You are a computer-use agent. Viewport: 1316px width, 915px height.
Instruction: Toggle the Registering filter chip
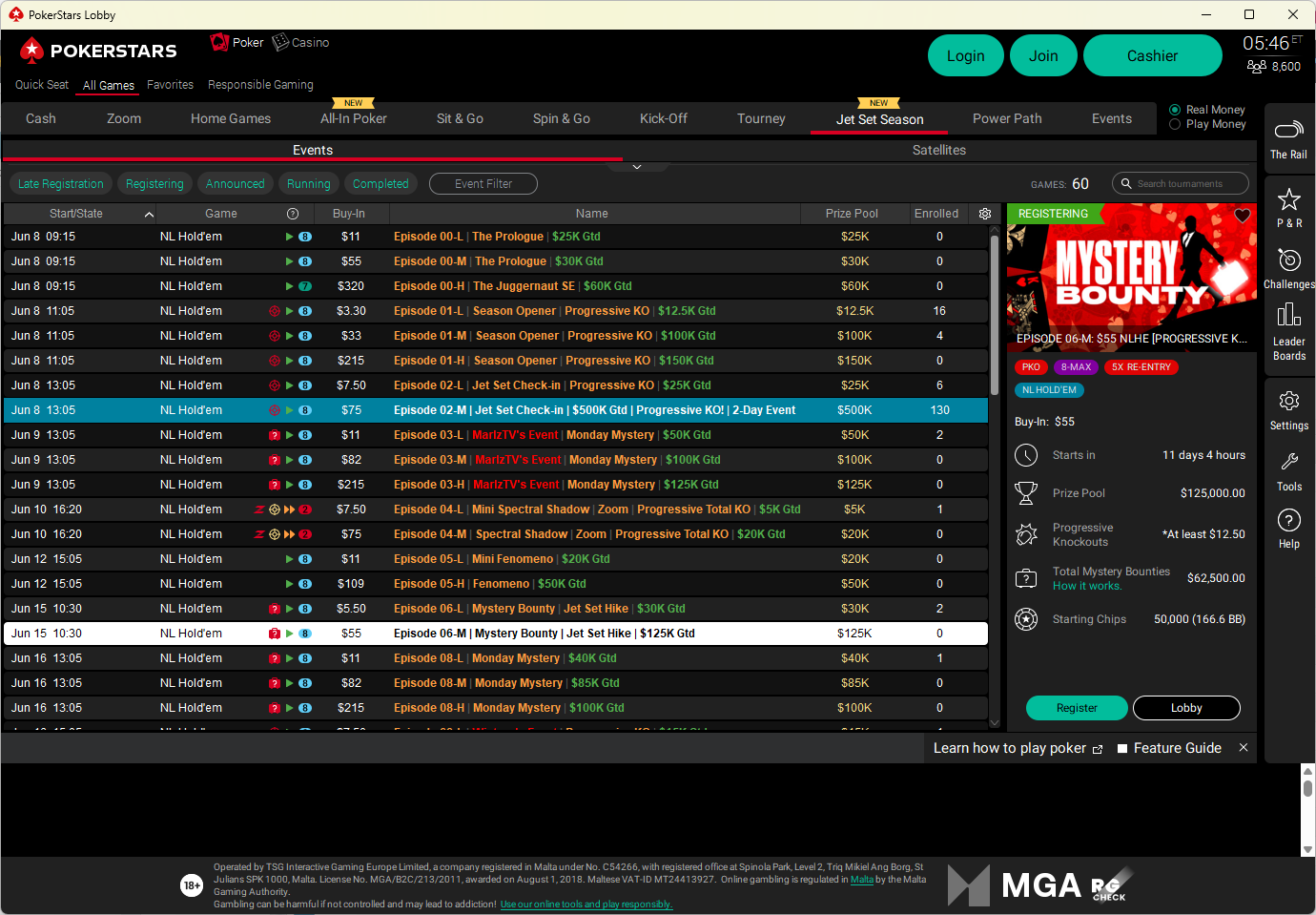pyautogui.click(x=154, y=183)
